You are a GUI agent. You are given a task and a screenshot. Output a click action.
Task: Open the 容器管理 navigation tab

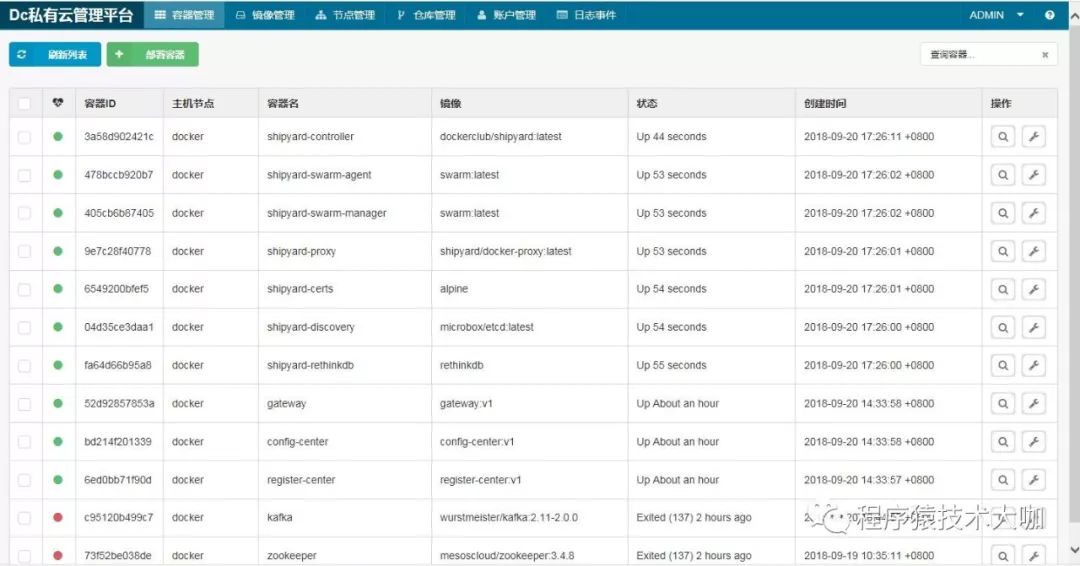pyautogui.click(x=184, y=14)
